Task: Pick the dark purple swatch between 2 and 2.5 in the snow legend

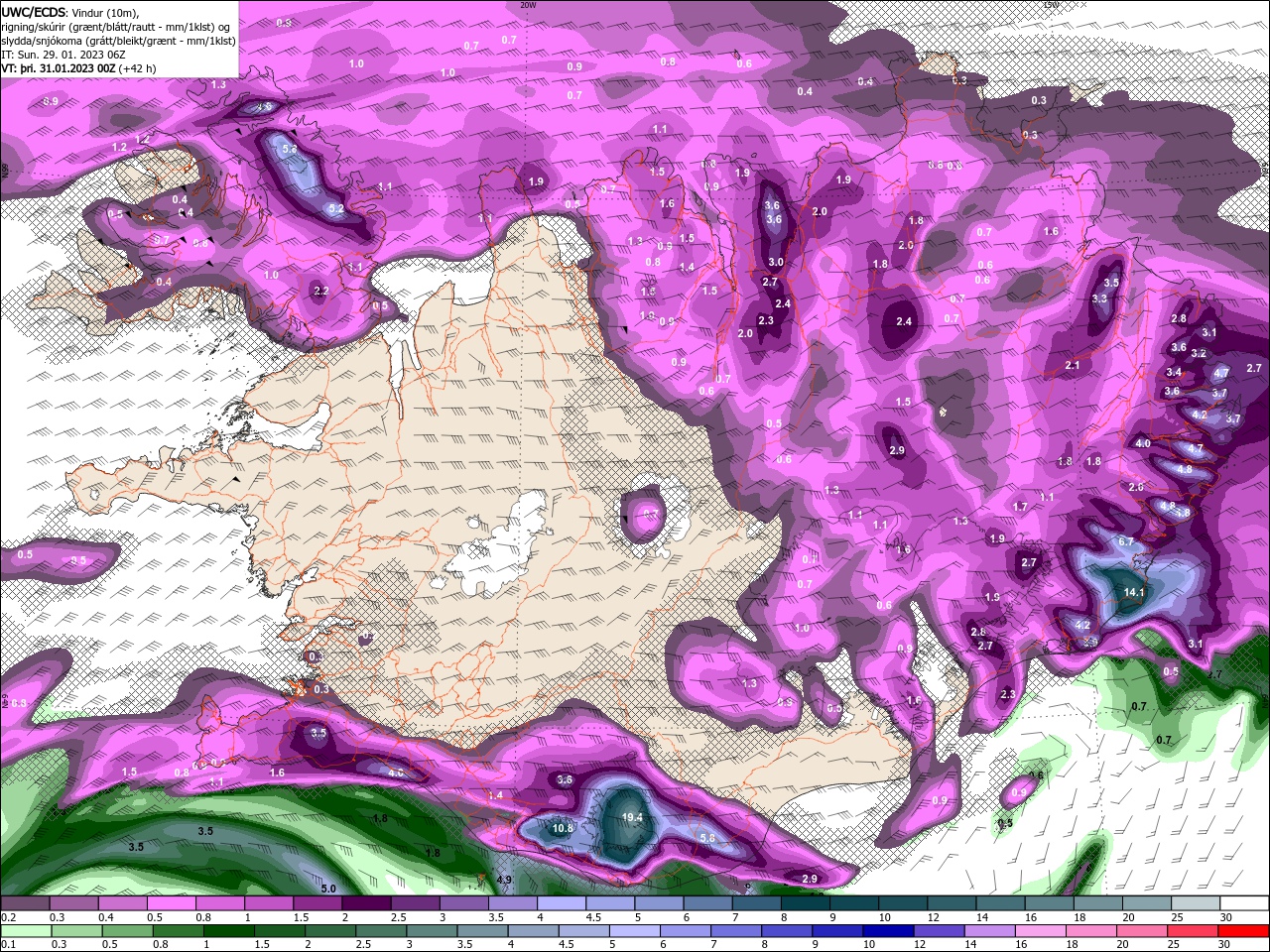Action: pos(366,903)
